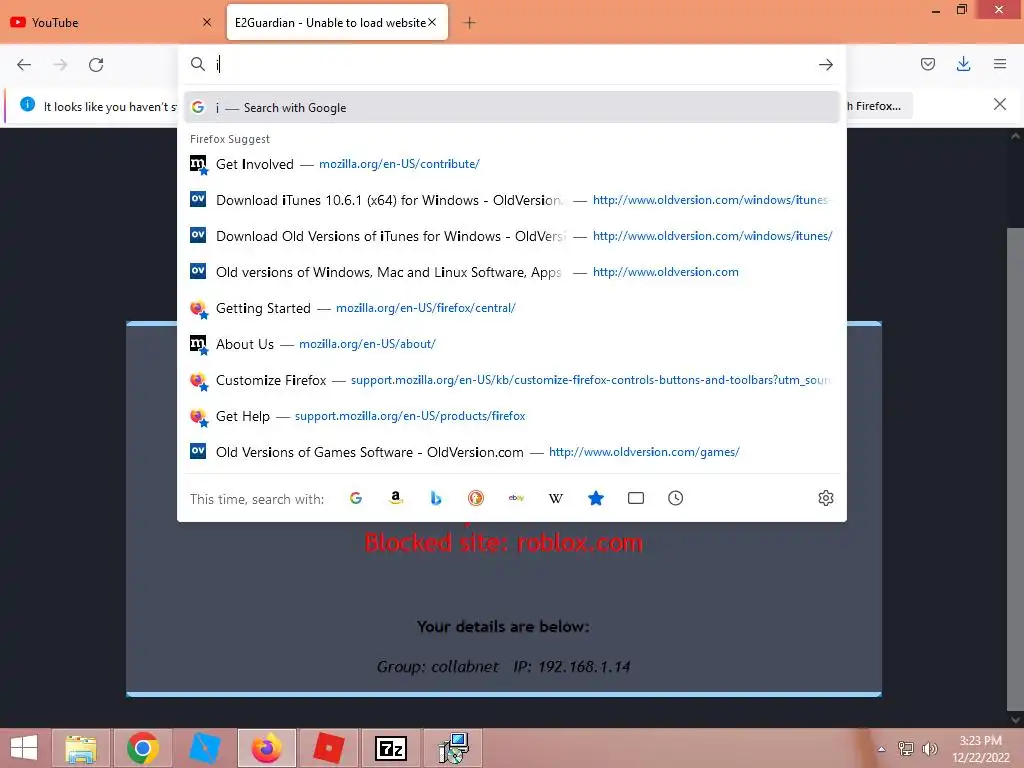Select About Us suggestion
The height and width of the screenshot is (768, 1024).
click(x=511, y=344)
